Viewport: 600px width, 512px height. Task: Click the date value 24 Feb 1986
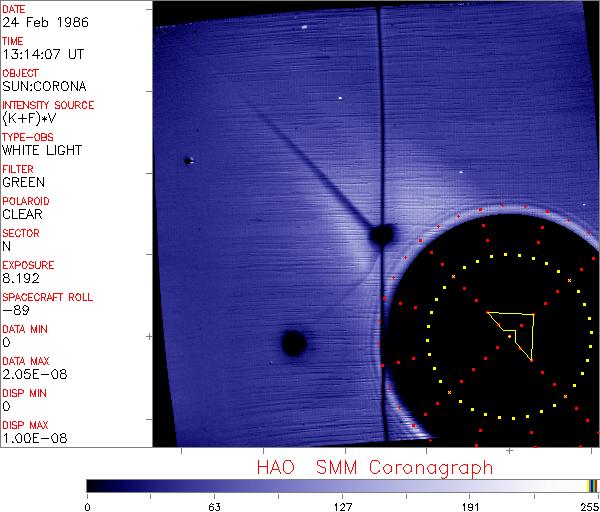click(x=40, y=22)
